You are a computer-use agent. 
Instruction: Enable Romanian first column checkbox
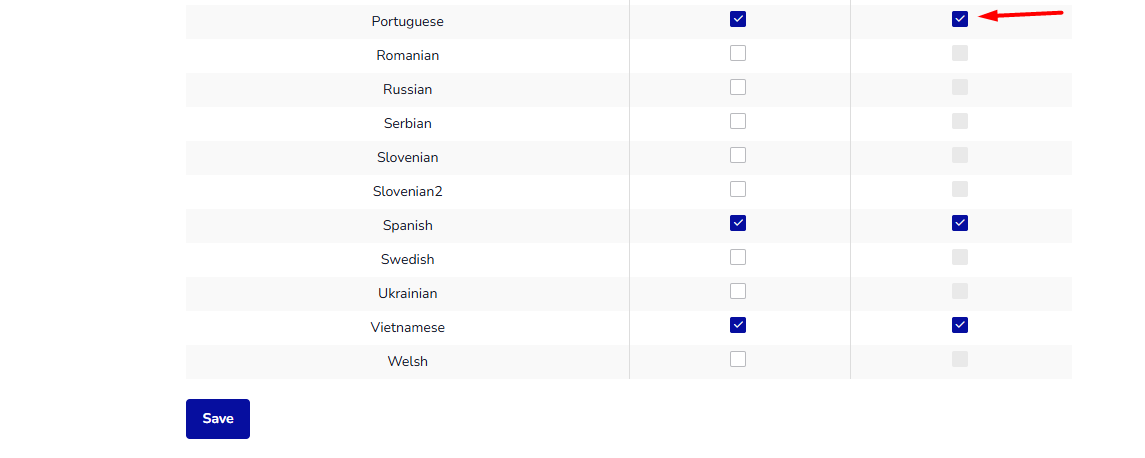(x=738, y=53)
